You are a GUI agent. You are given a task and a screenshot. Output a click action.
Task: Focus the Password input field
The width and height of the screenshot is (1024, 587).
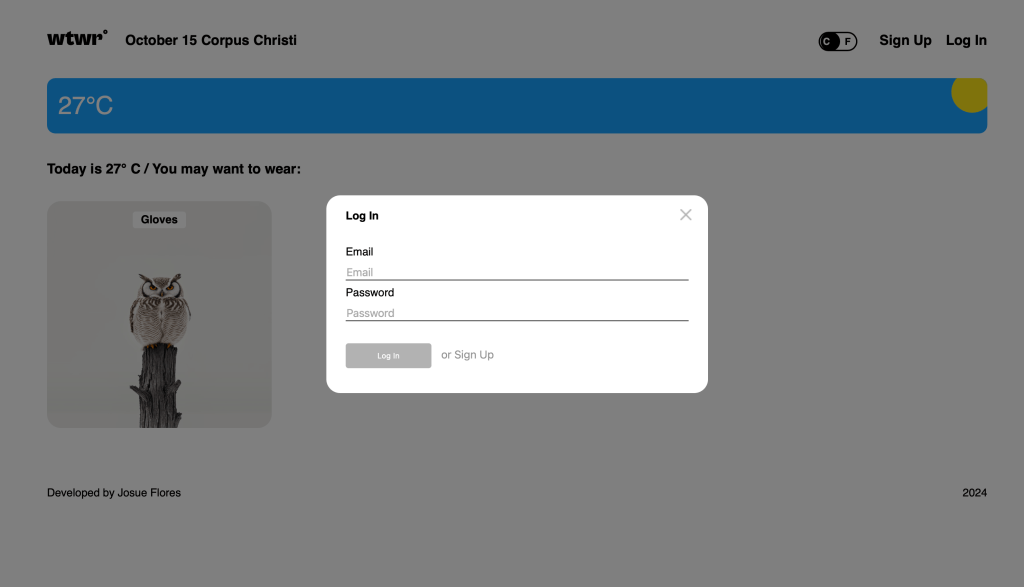pyautogui.click(x=516, y=313)
